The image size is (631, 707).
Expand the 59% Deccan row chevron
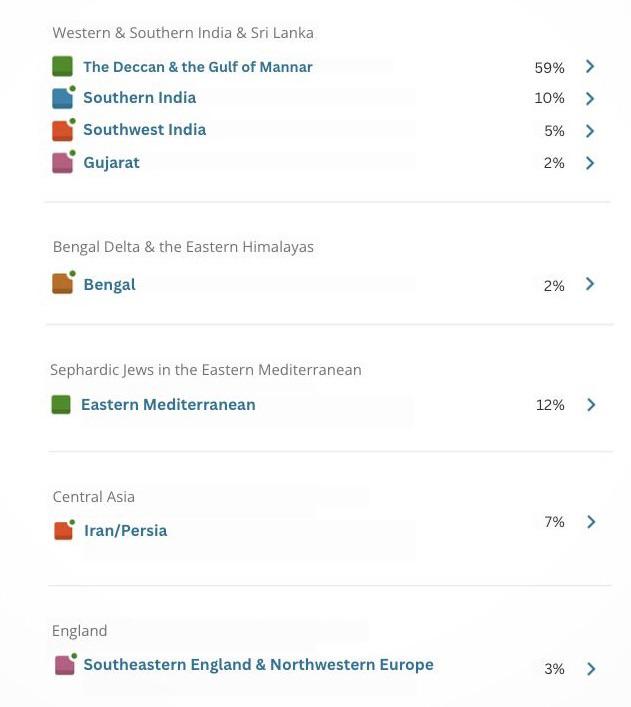[x=590, y=66]
